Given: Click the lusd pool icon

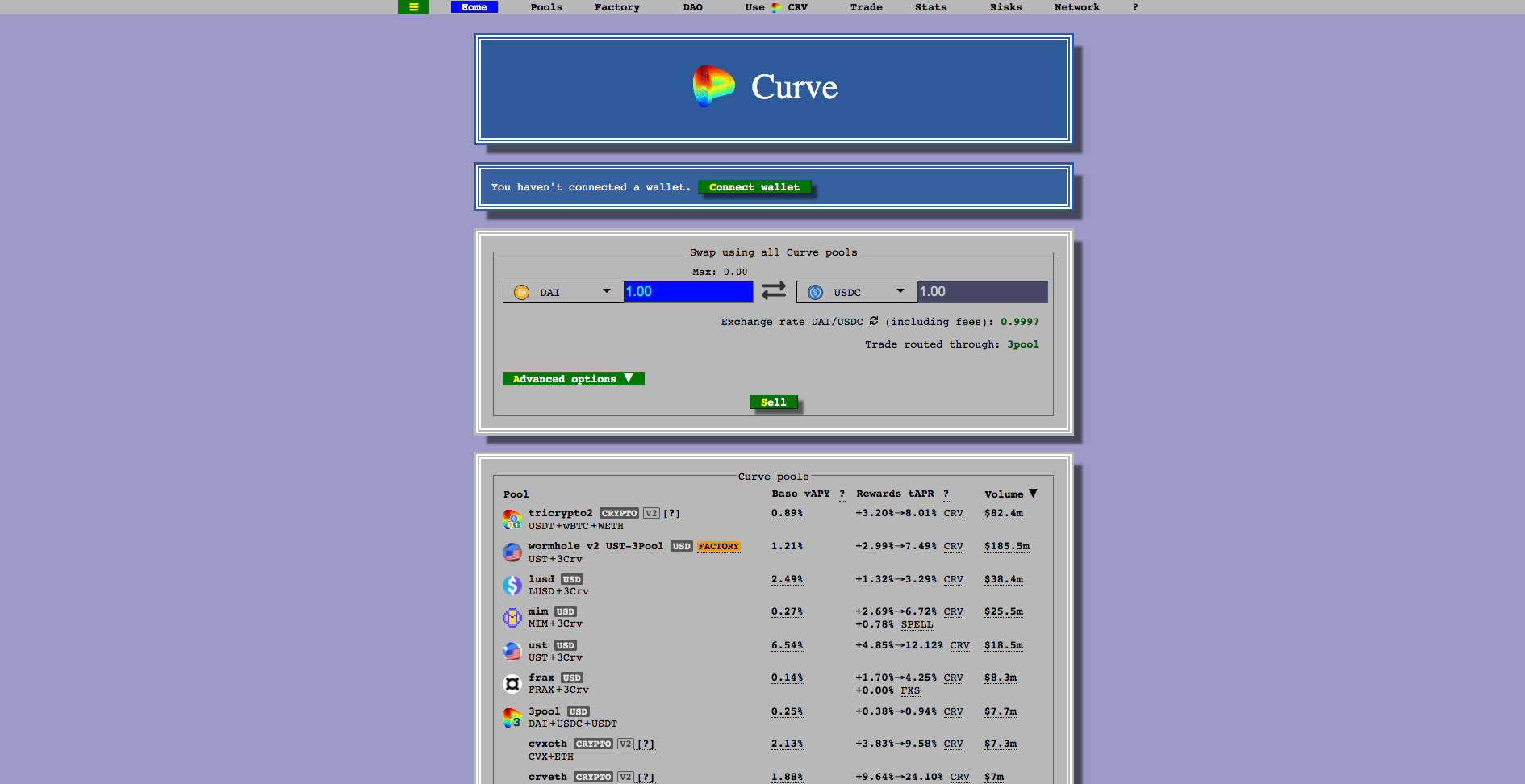Looking at the screenshot, I should (x=512, y=585).
